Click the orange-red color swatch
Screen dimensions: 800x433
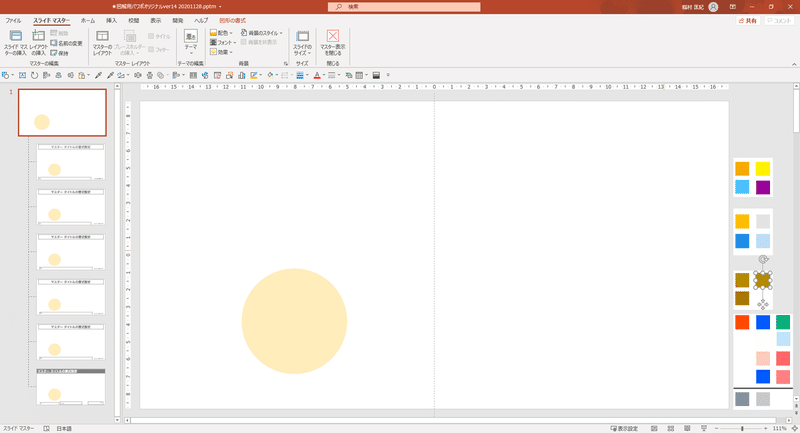click(742, 322)
